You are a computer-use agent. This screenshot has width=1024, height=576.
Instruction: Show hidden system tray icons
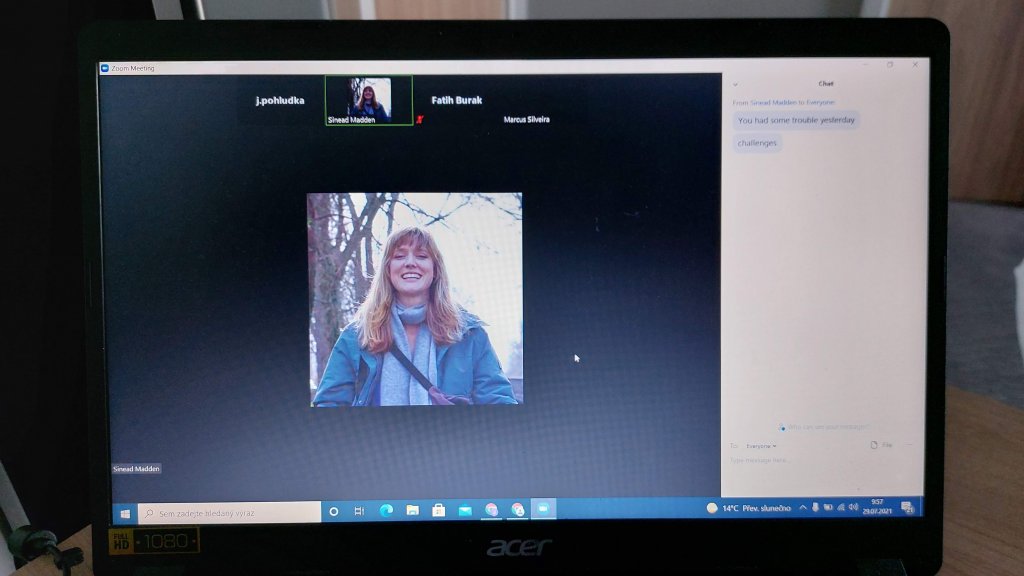pyautogui.click(x=803, y=507)
